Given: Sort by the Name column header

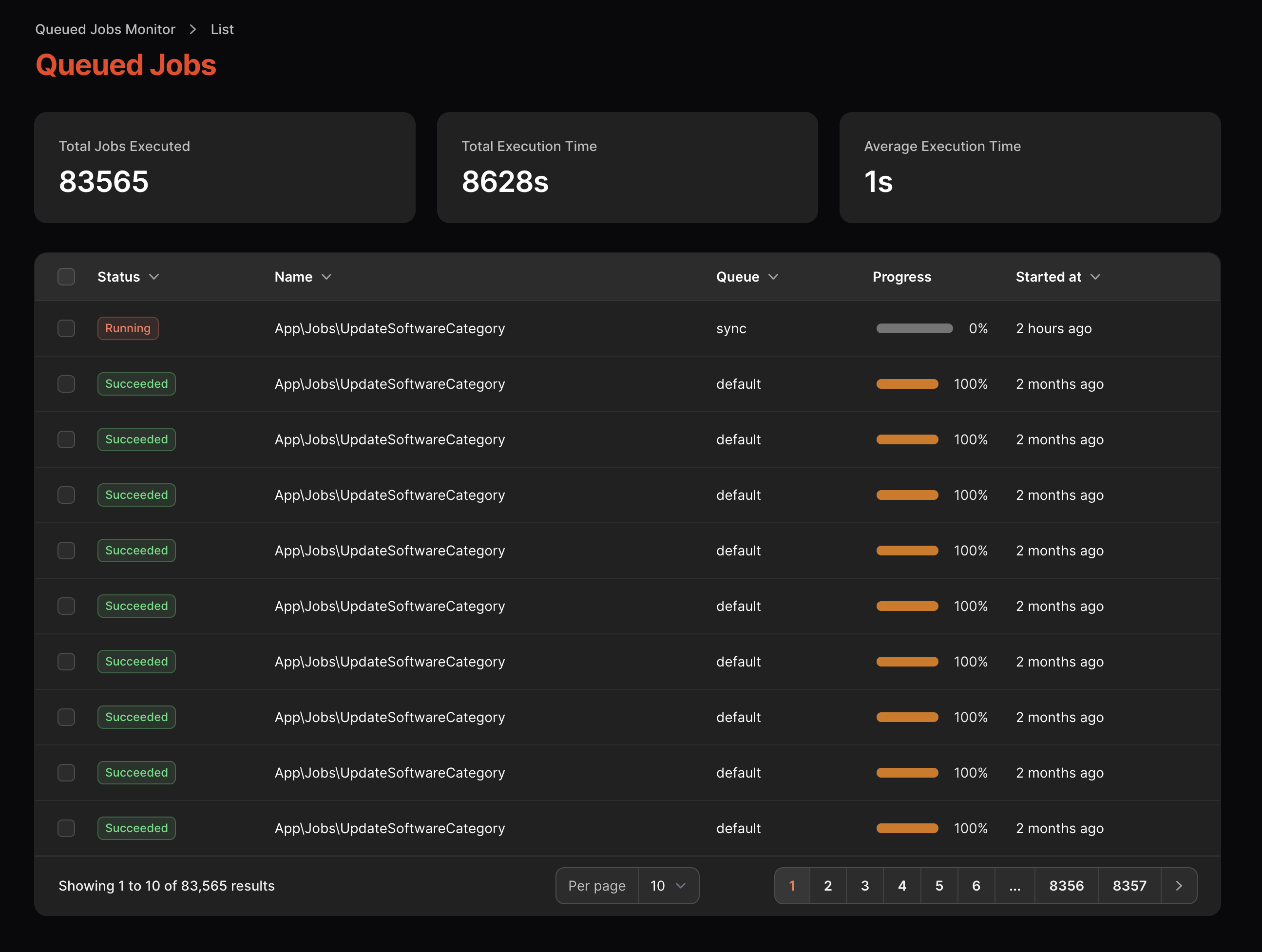Looking at the screenshot, I should click(x=303, y=277).
